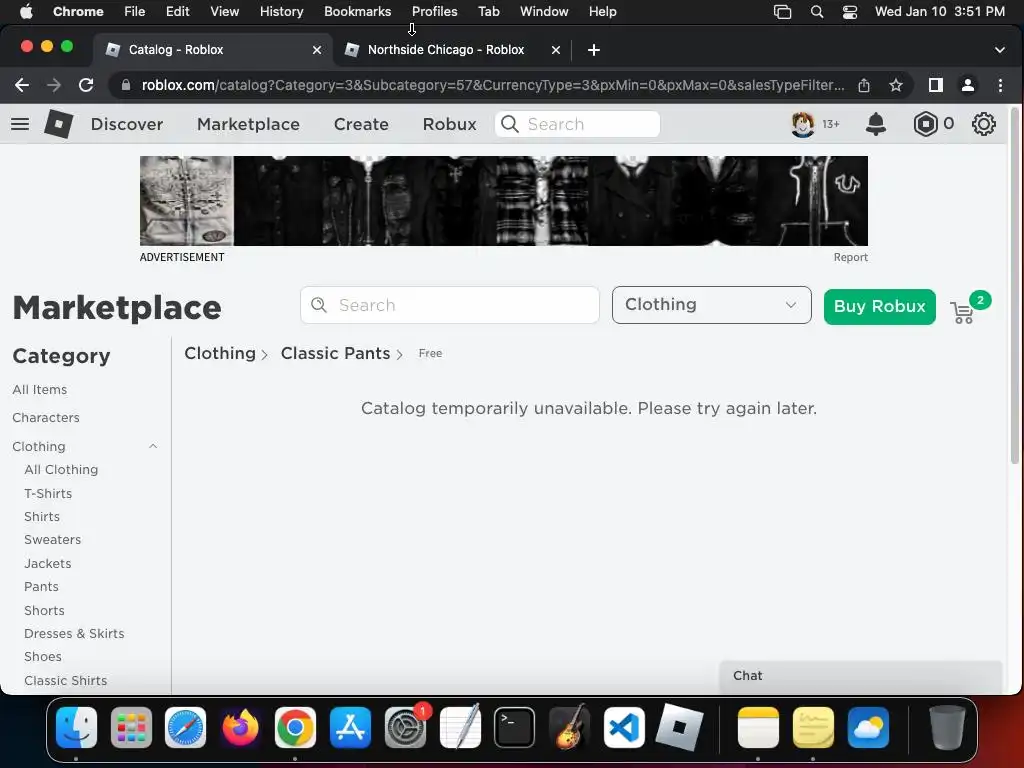This screenshot has height=768, width=1024.
Task: Select Jackets subcategory
Action: point(48,564)
